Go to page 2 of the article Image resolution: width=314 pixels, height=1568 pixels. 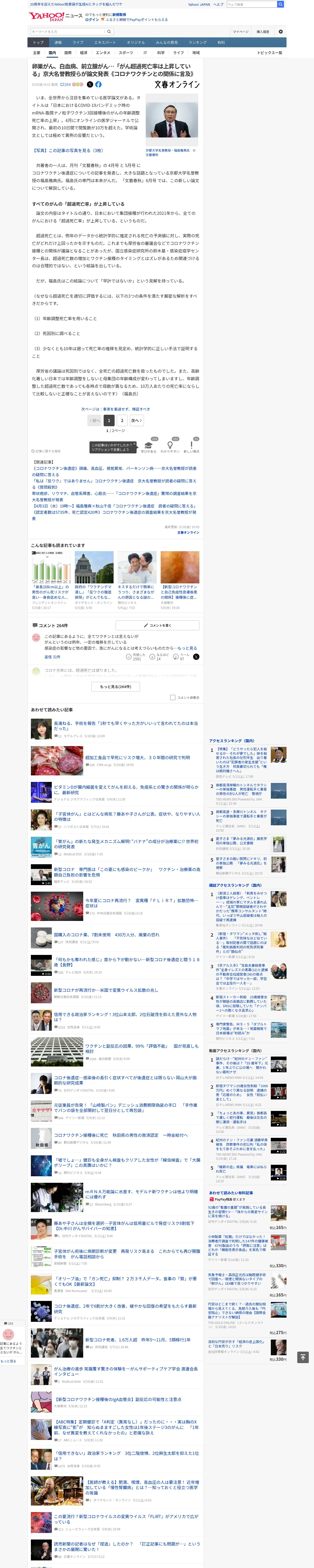pos(122,420)
